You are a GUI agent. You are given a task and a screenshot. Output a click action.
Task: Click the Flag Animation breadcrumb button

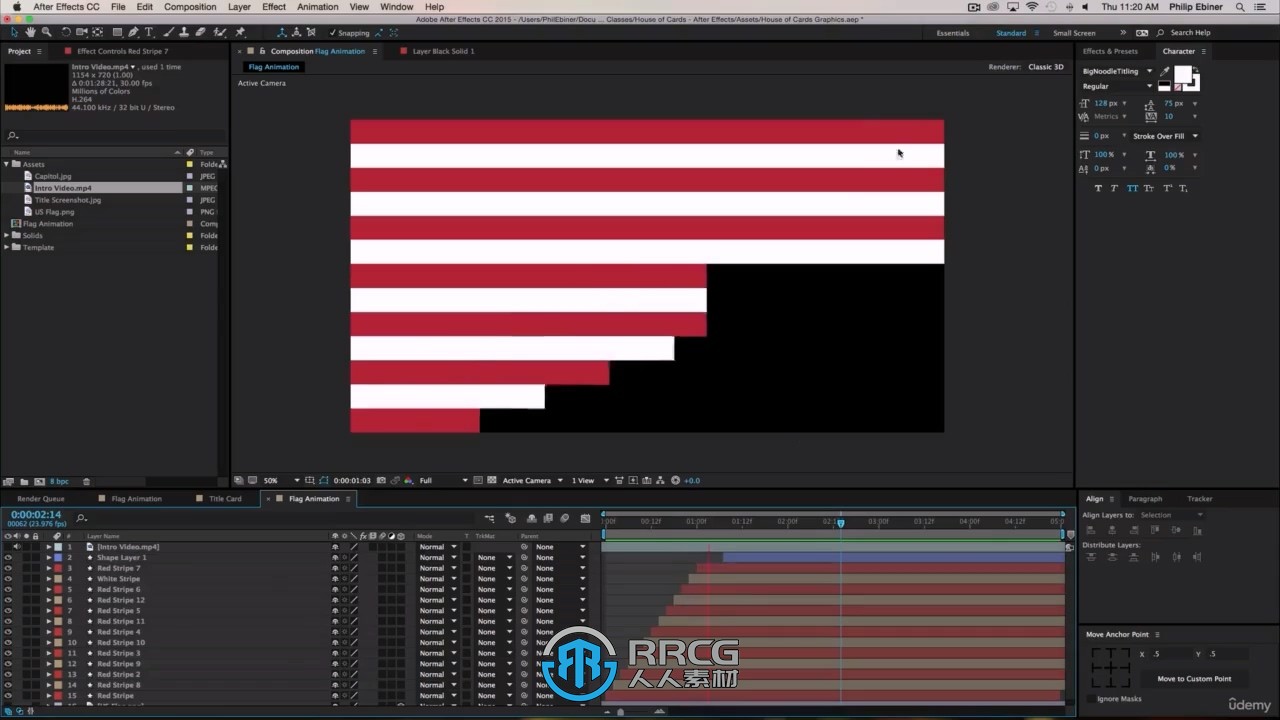point(273,67)
